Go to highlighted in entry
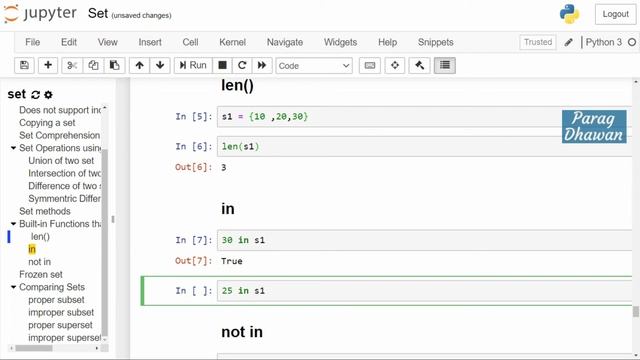 tap(32, 249)
